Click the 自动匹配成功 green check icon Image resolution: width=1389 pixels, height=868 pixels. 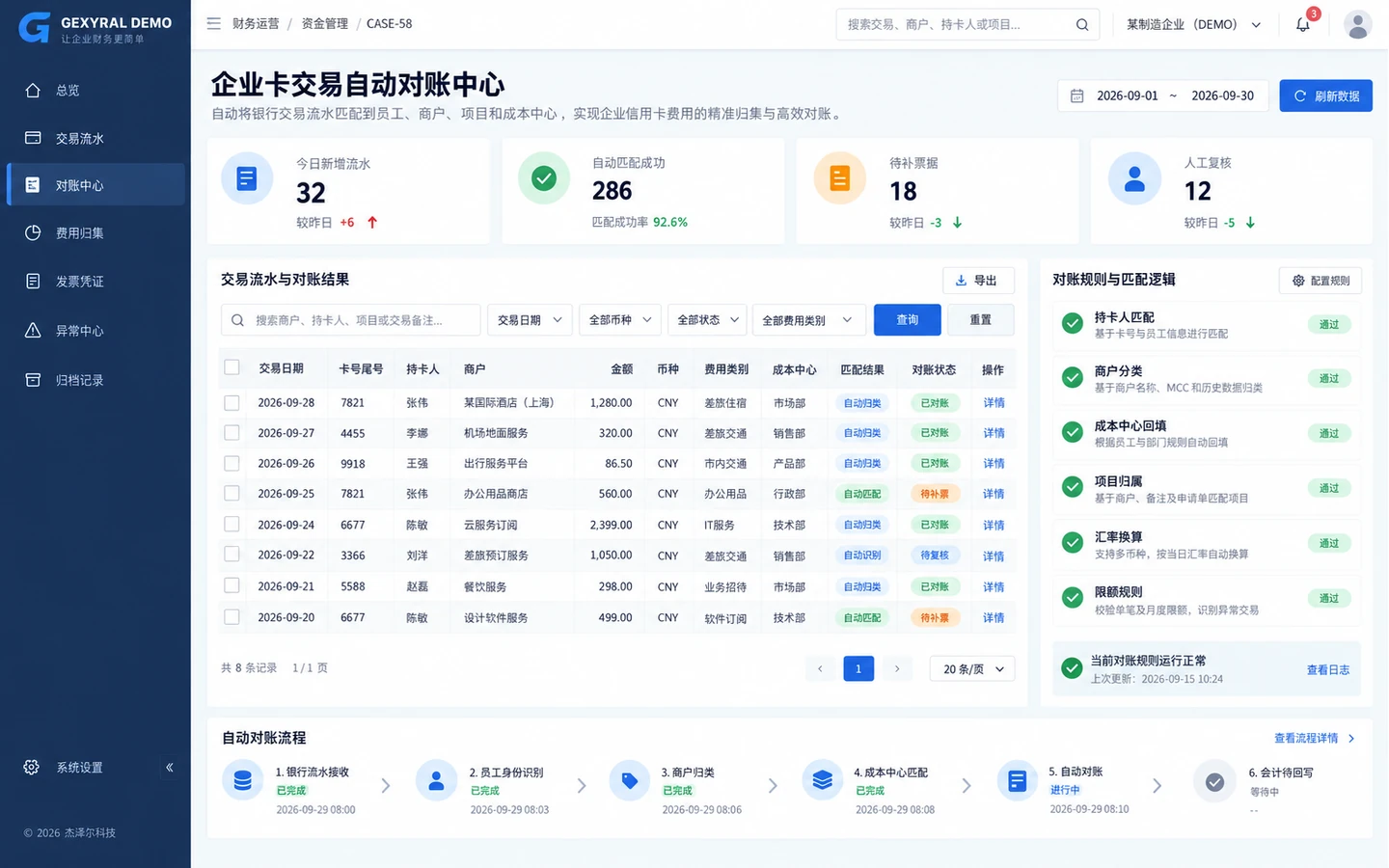click(x=544, y=178)
